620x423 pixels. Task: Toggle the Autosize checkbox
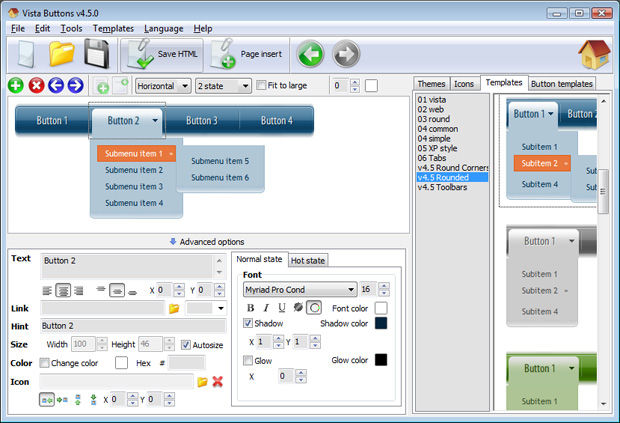pos(186,345)
